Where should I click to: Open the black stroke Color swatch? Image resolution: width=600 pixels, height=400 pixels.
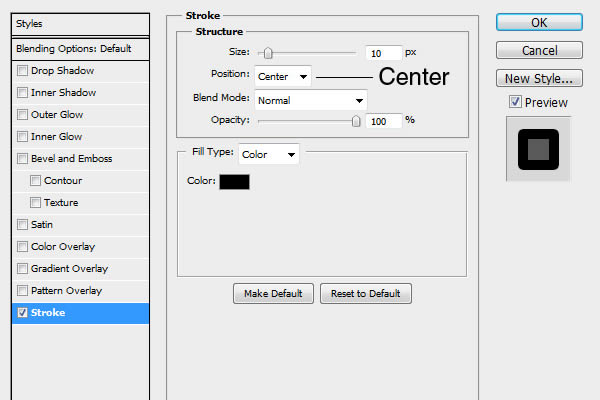(234, 181)
